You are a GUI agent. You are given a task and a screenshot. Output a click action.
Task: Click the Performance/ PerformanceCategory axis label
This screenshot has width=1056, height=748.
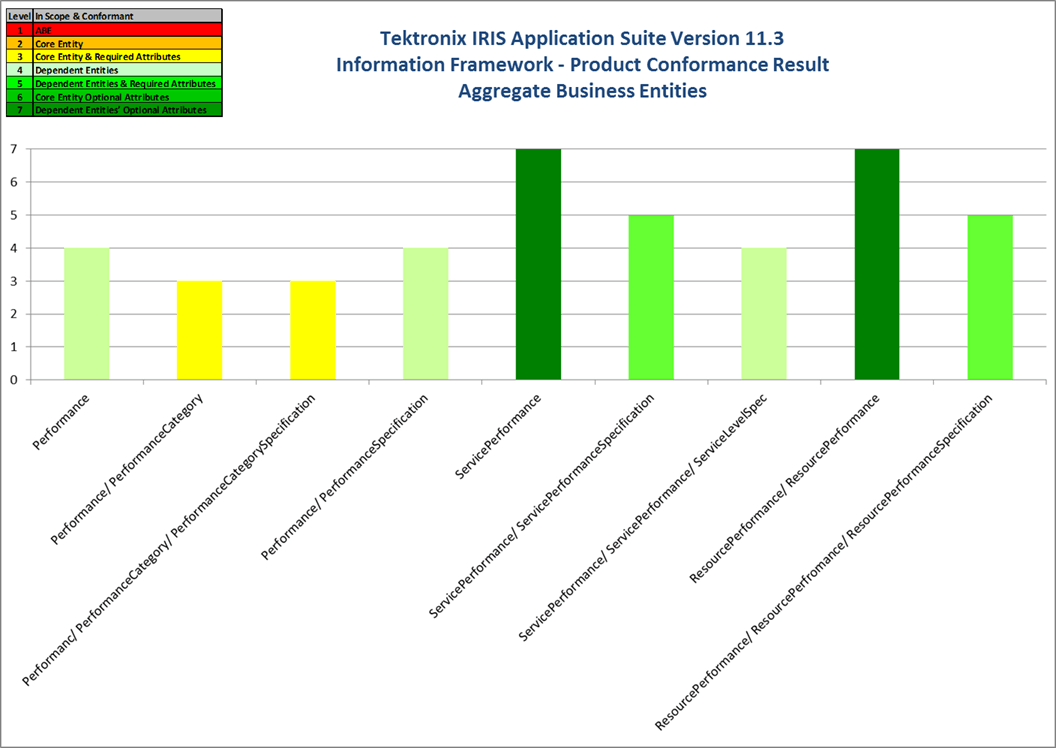click(x=127, y=469)
